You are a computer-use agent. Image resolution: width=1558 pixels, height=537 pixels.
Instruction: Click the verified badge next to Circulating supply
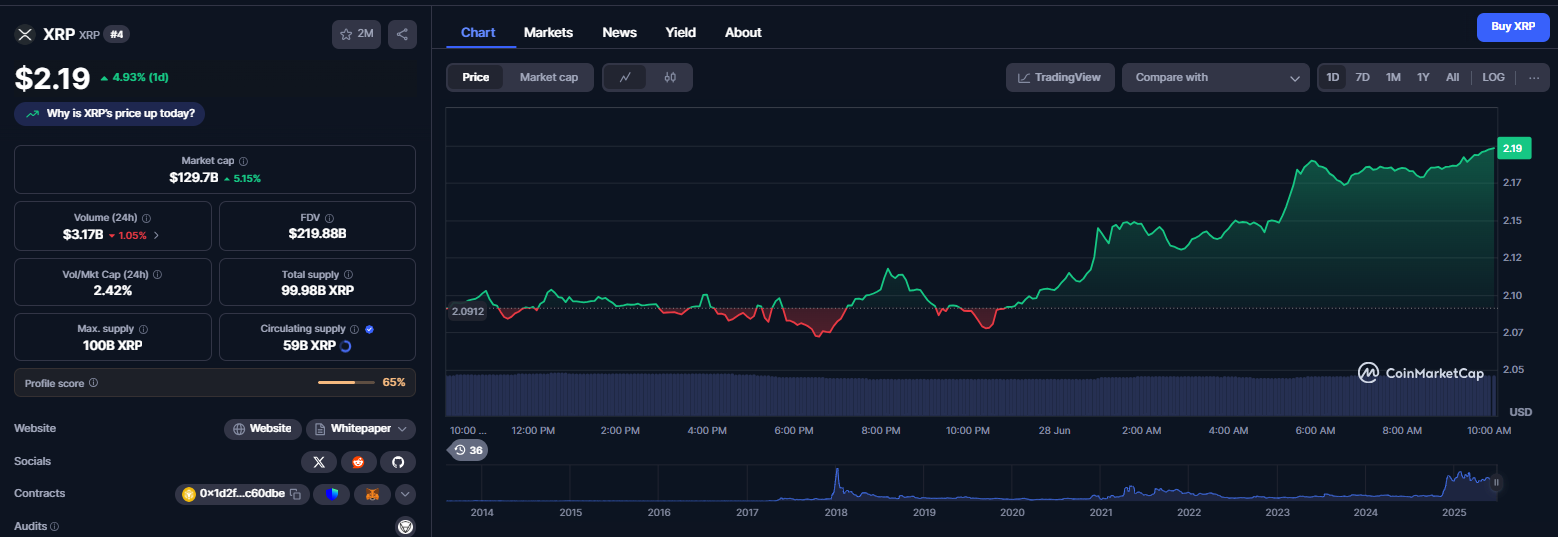click(x=370, y=329)
